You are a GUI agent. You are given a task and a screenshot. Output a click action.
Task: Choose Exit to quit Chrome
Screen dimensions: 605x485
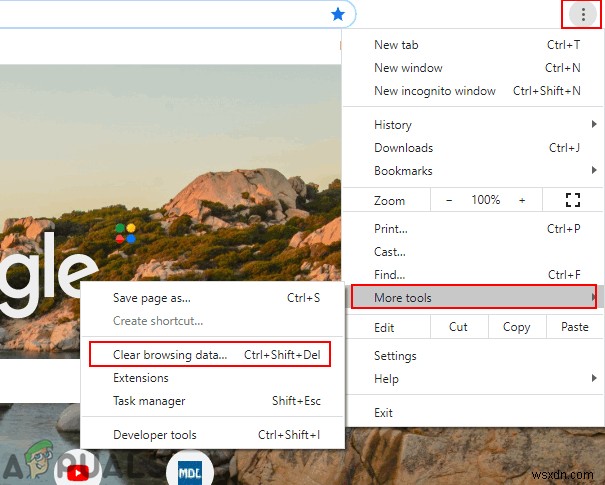pos(473,413)
